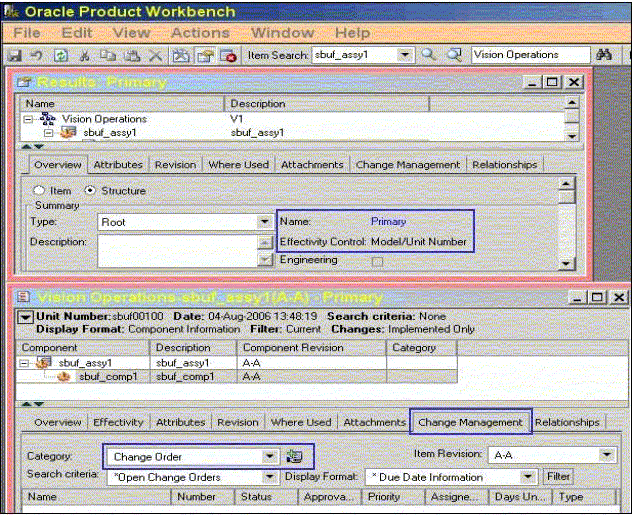Sort by Component Revision column header
This screenshot has width=632, height=515.
pos(312,347)
